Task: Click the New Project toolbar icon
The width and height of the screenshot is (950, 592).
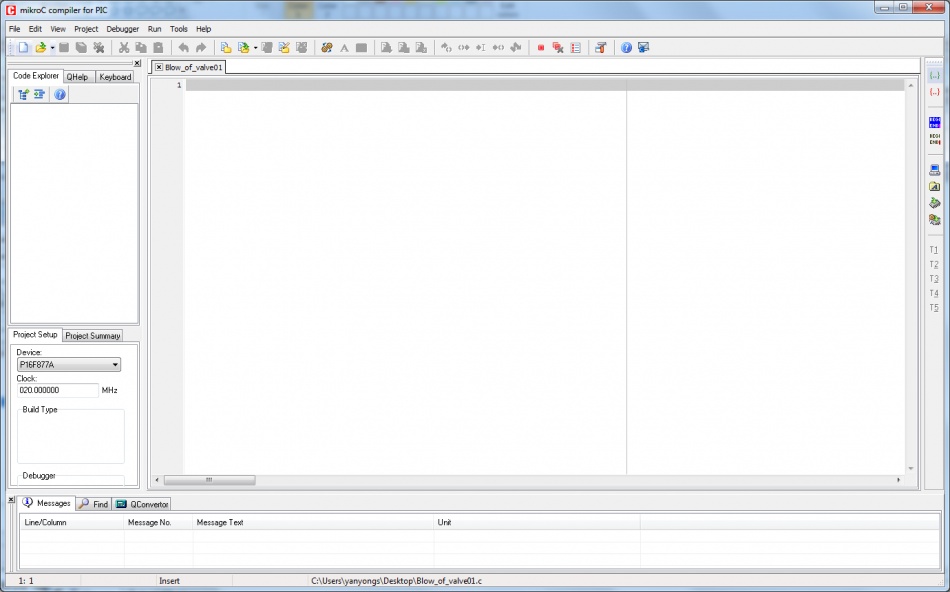Action: point(226,47)
